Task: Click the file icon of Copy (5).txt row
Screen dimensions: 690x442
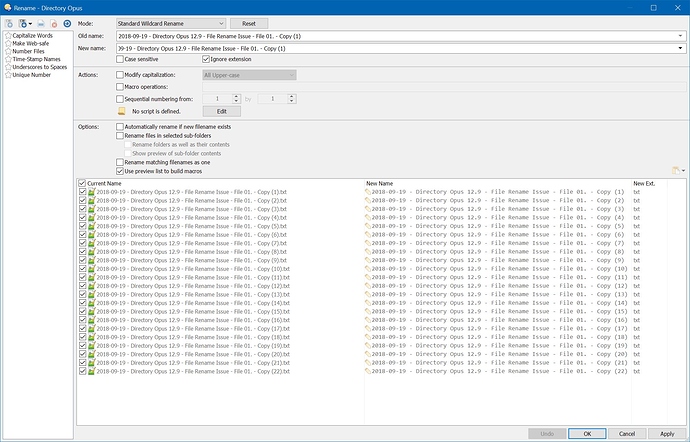Action: (92, 226)
